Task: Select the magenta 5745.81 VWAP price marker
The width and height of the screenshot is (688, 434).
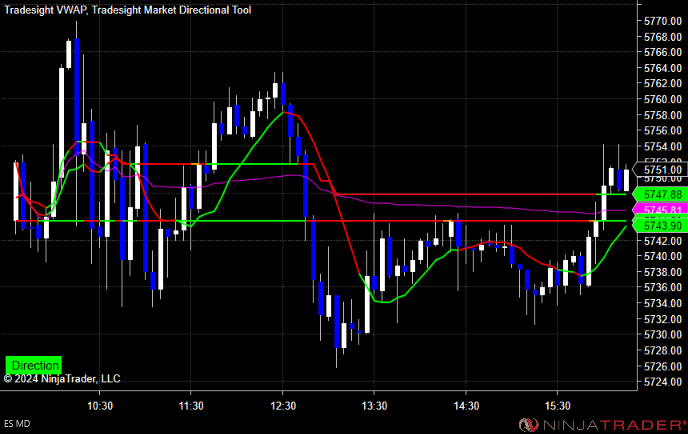Action: [x=660, y=210]
